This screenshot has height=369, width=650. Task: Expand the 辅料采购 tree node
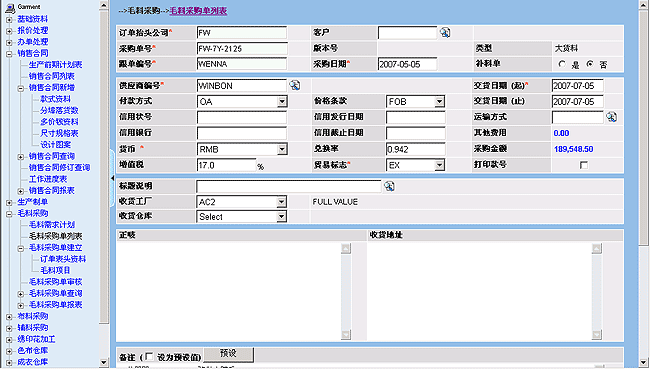(9, 328)
